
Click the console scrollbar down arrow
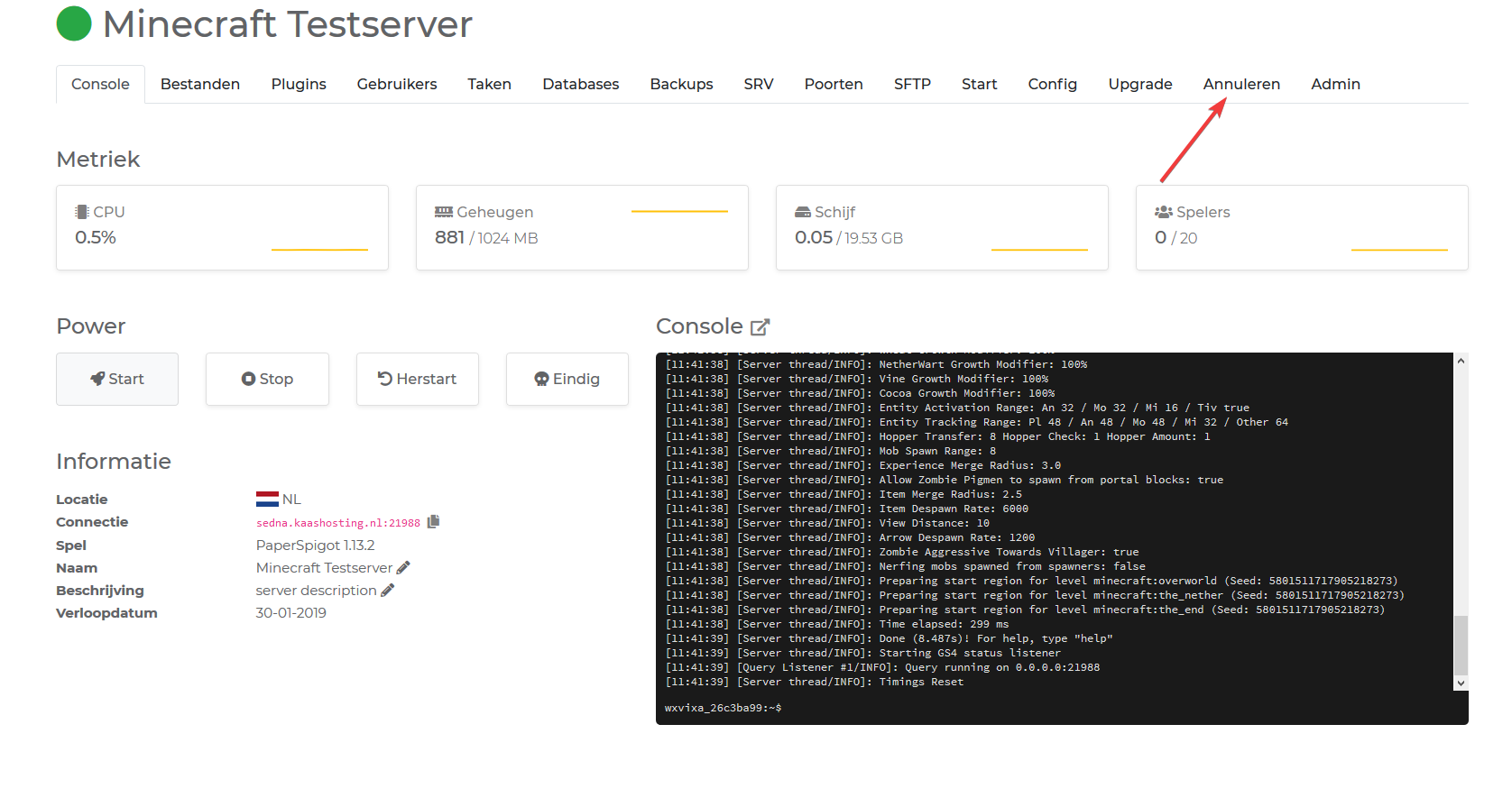pos(1461,683)
